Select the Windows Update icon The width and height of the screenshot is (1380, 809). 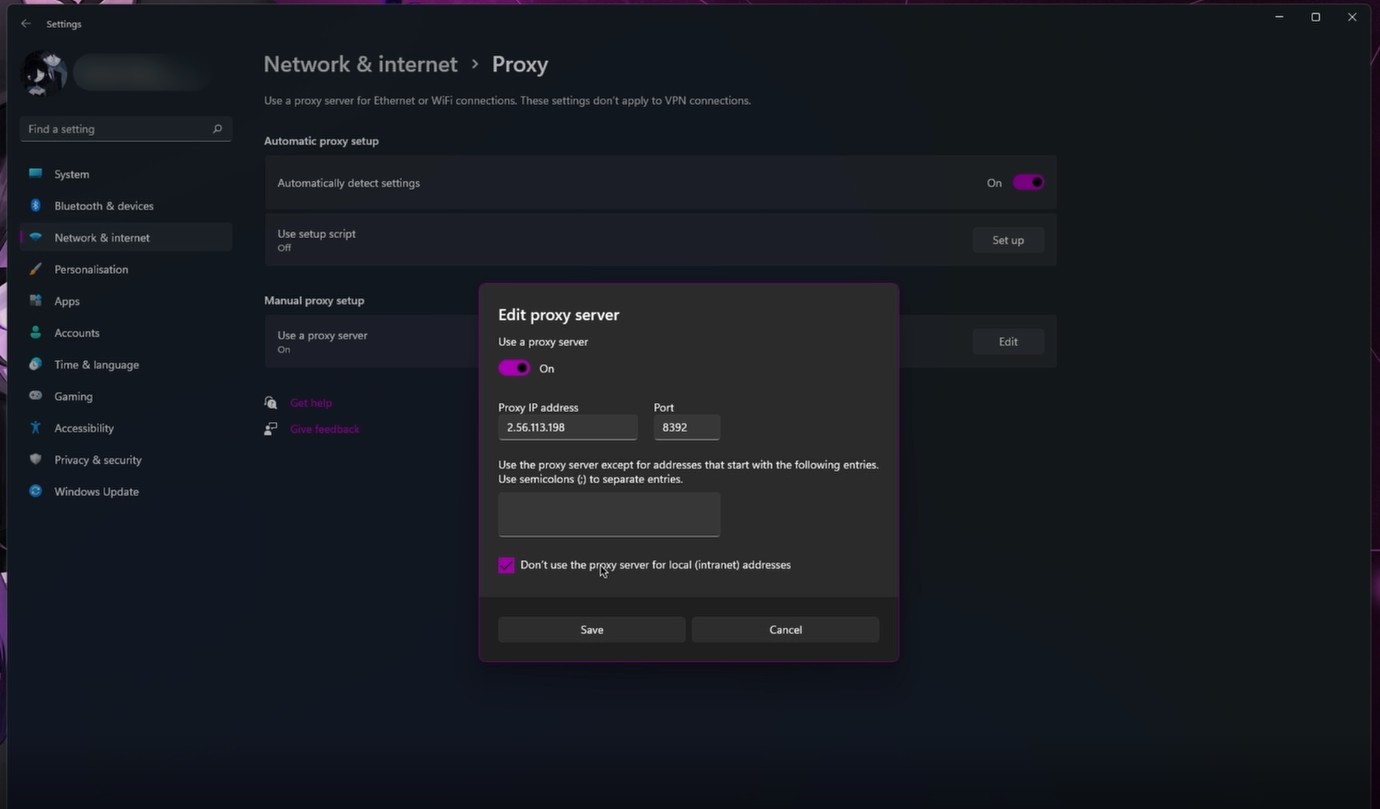(x=36, y=491)
